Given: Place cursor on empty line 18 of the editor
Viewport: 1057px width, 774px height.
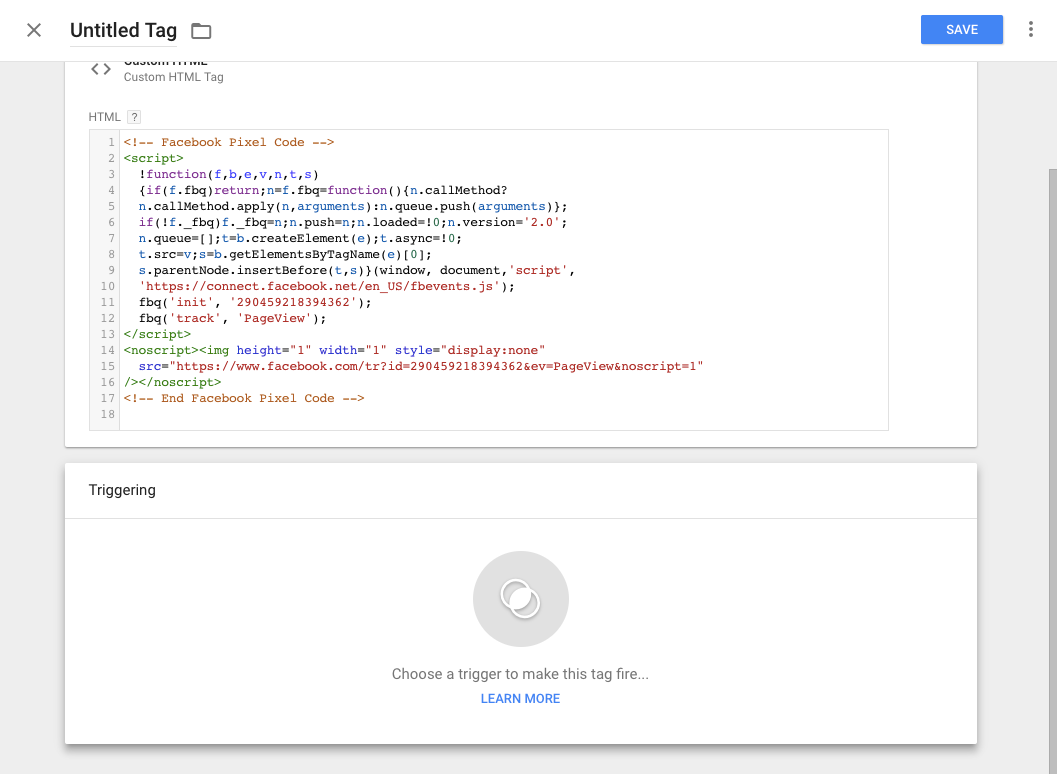Looking at the screenshot, I should [400, 415].
